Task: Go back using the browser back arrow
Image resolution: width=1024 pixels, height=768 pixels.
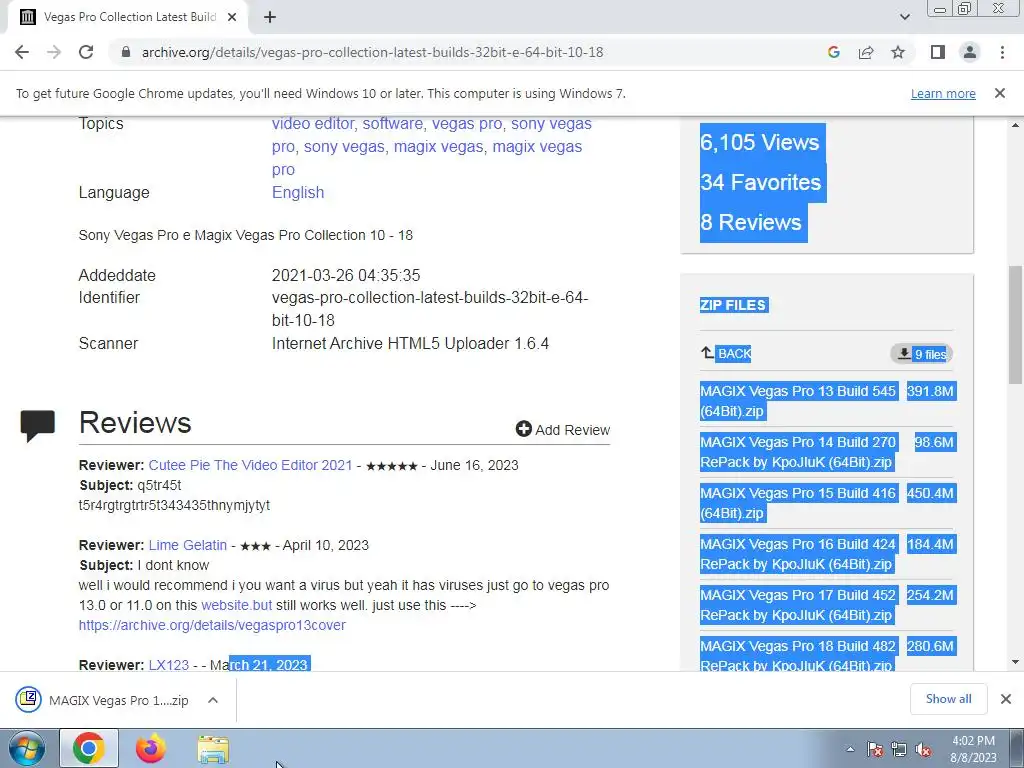Action: [x=22, y=52]
